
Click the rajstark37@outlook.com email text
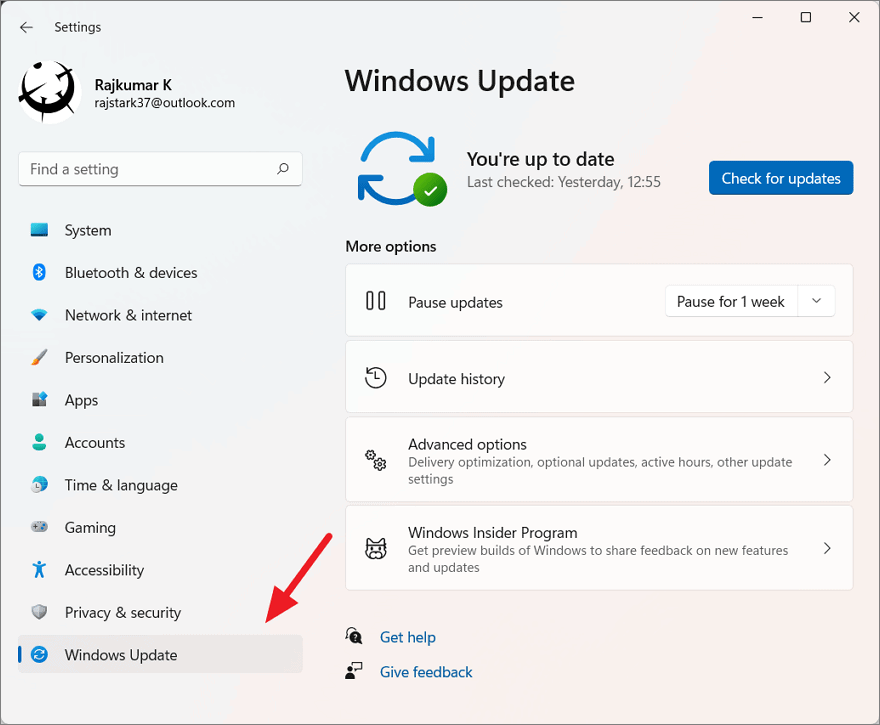[x=164, y=103]
